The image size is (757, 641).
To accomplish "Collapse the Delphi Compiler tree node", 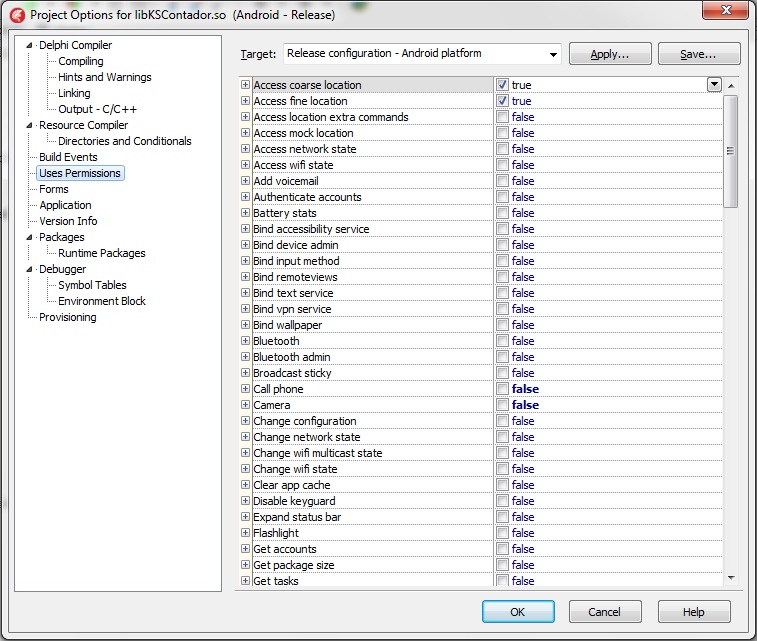I will pyautogui.click(x=29, y=45).
